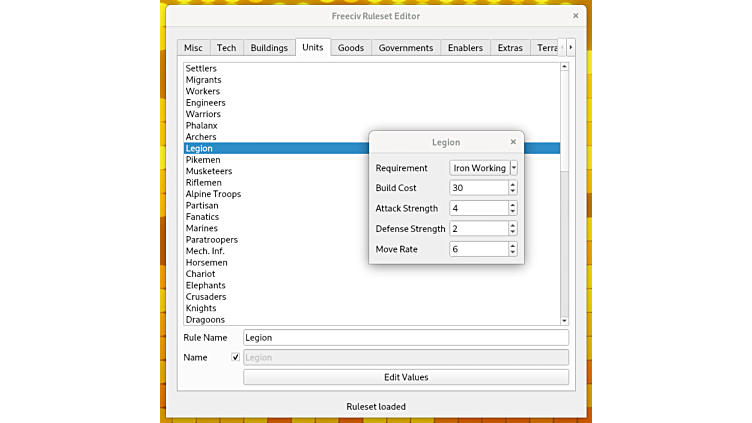Toggle the Name checkbox
The height and width of the screenshot is (423, 752).
coord(236,357)
